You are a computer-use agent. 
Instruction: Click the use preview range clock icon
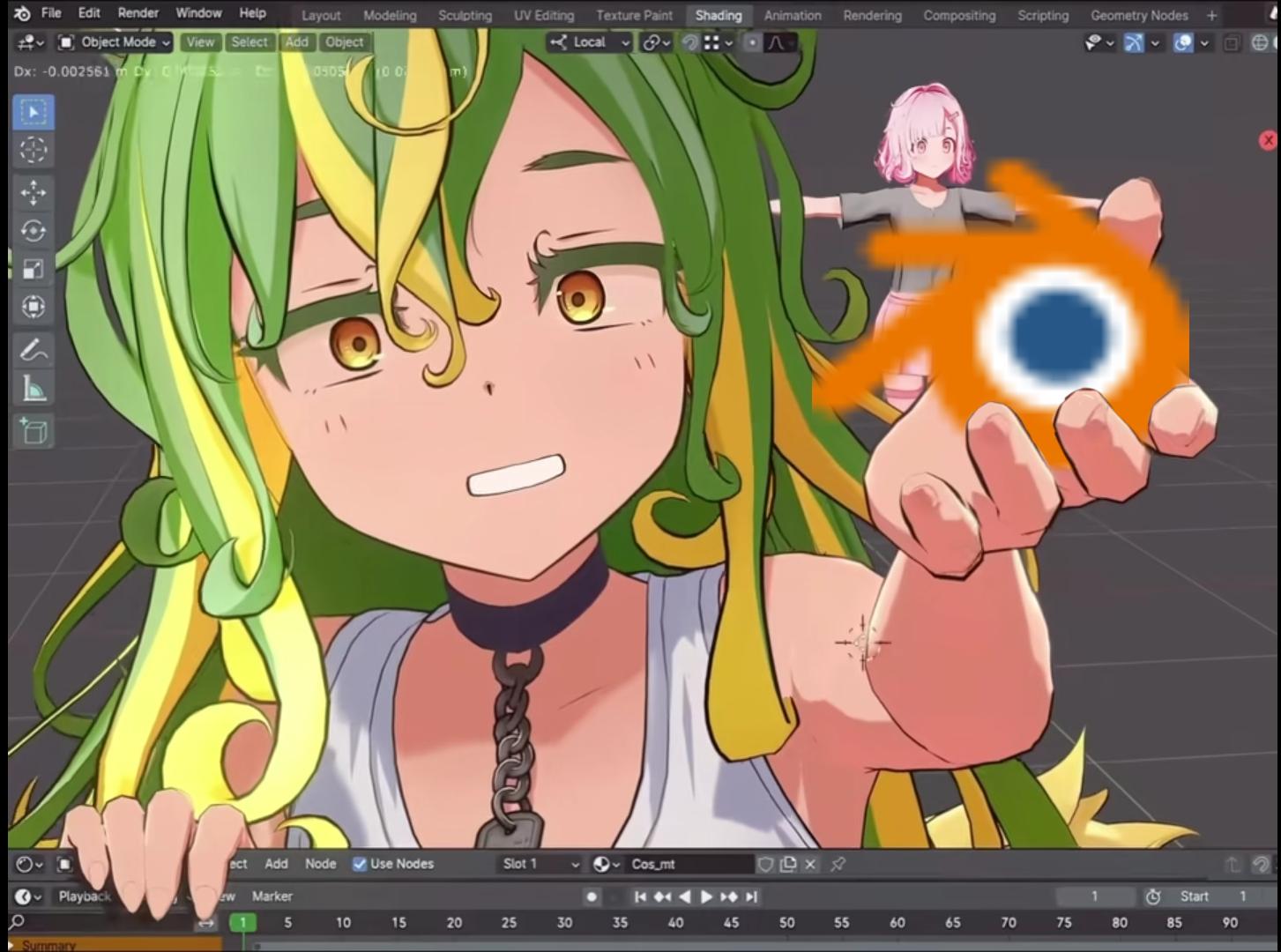click(x=1153, y=896)
